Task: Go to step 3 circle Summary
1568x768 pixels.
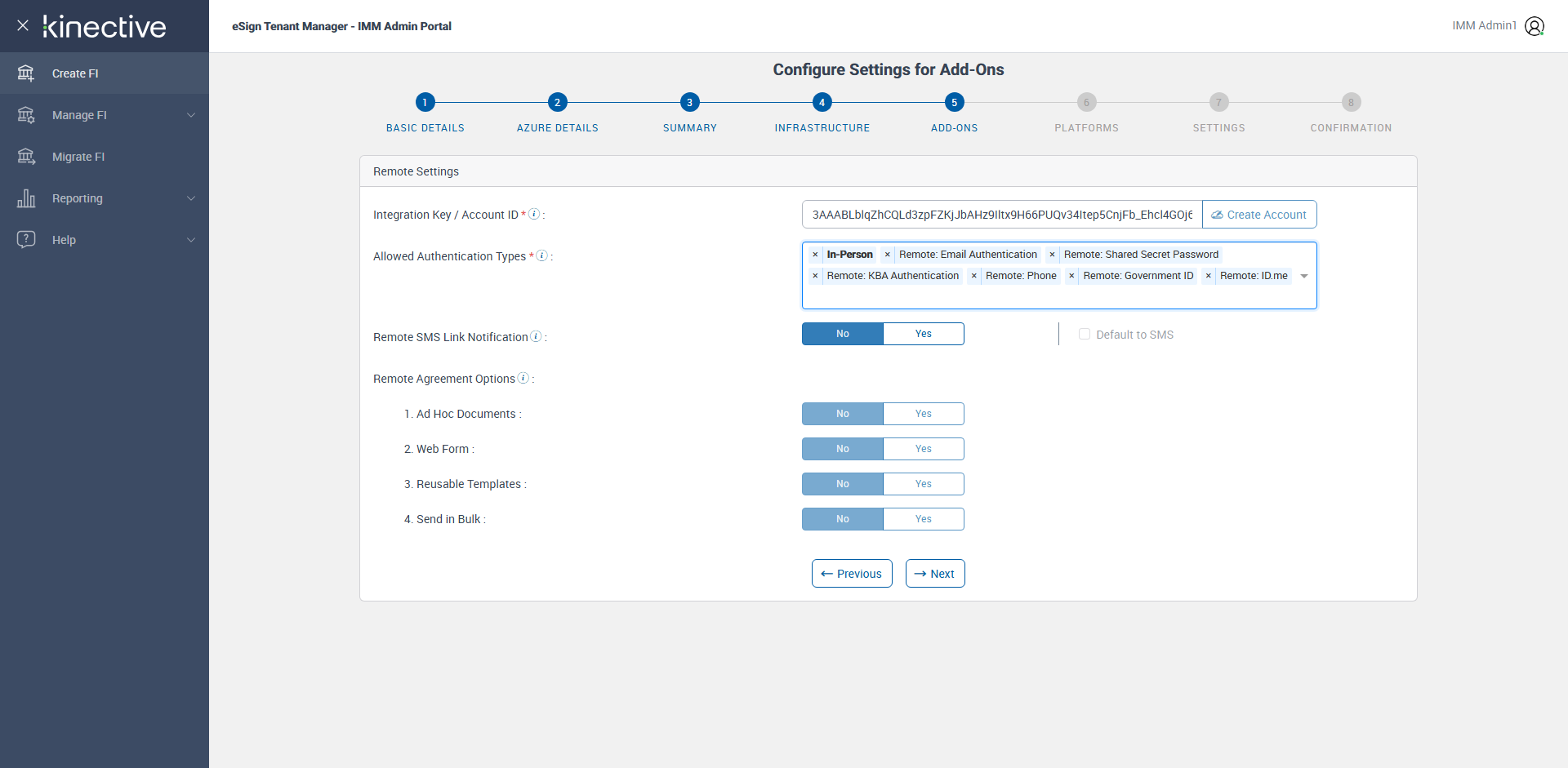Action: [689, 102]
